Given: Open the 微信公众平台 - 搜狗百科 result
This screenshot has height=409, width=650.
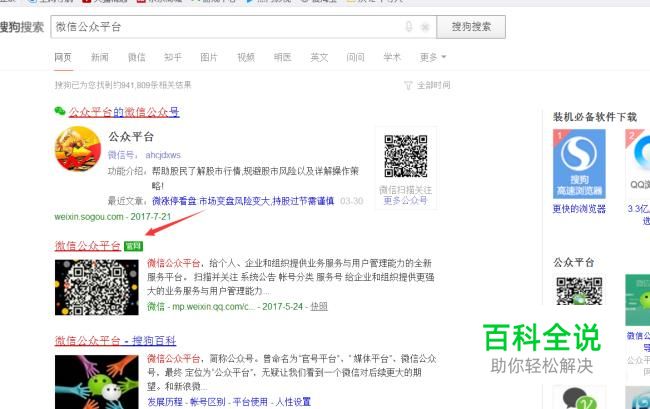Looking at the screenshot, I should [115, 341].
